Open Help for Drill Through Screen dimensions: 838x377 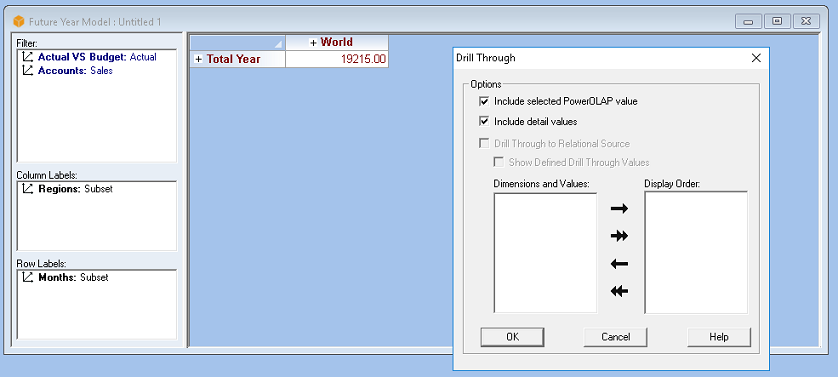click(x=719, y=337)
